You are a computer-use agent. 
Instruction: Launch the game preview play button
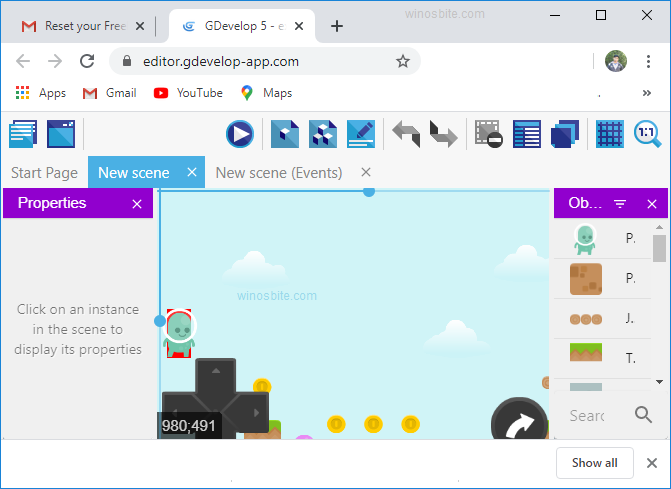(240, 134)
